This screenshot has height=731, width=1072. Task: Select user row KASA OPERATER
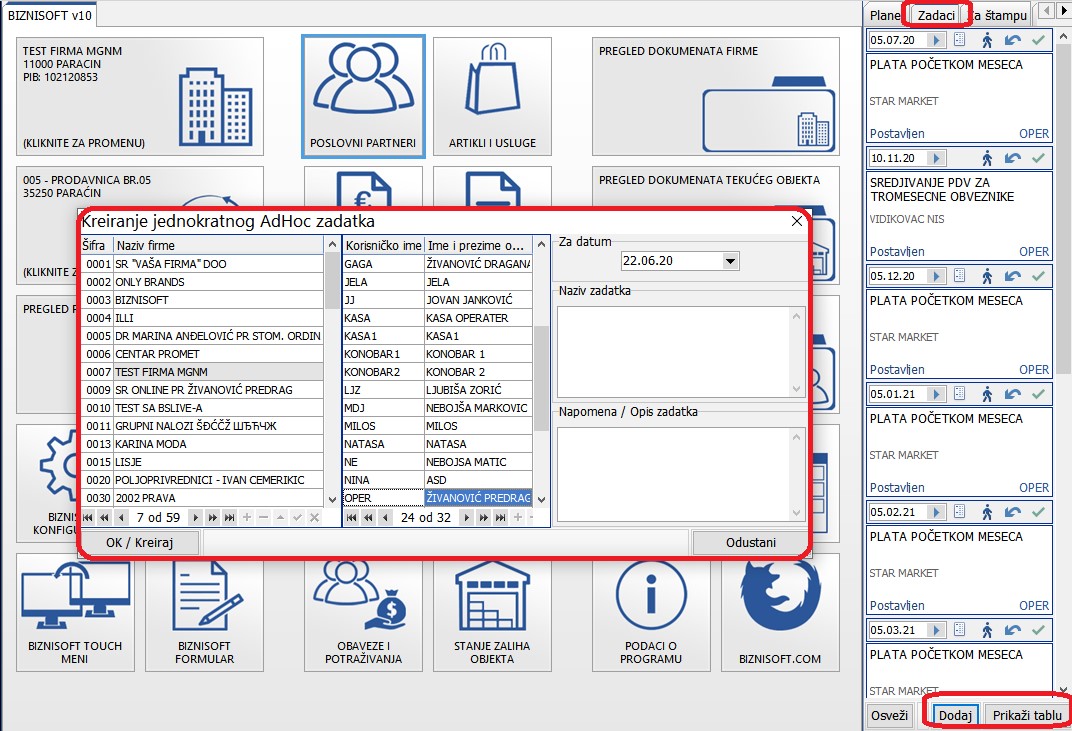tap(438, 319)
